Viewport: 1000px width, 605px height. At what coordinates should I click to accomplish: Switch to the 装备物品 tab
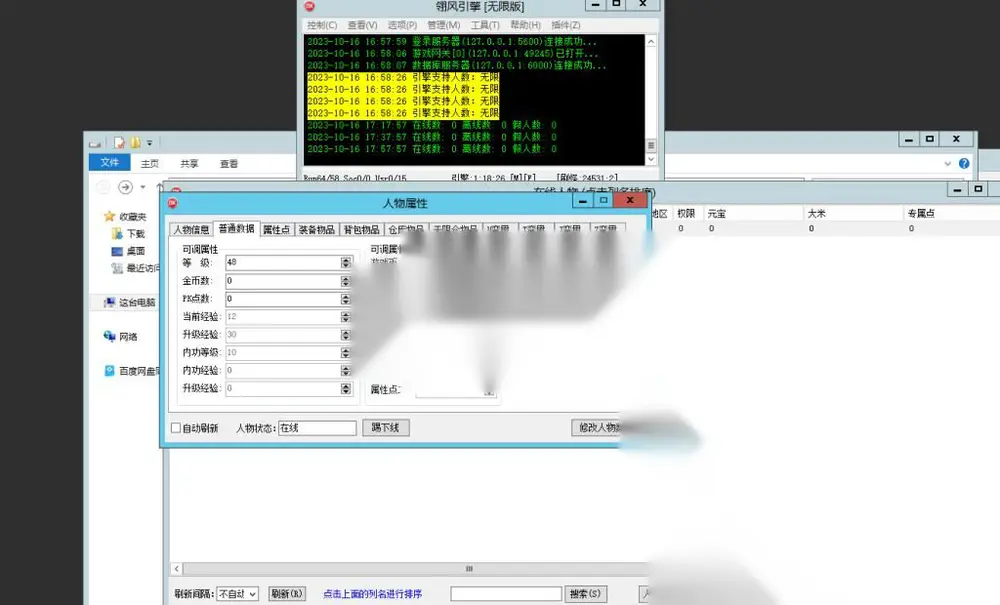[316, 230]
